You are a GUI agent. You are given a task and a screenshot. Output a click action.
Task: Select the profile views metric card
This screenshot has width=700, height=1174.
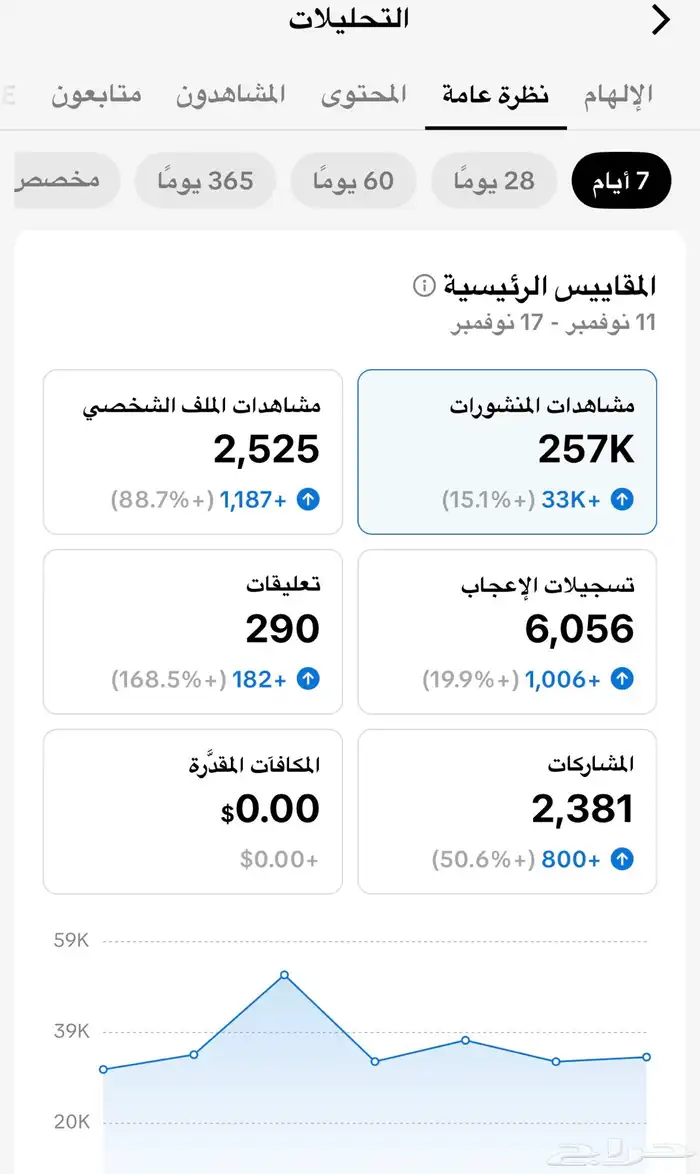click(x=192, y=451)
